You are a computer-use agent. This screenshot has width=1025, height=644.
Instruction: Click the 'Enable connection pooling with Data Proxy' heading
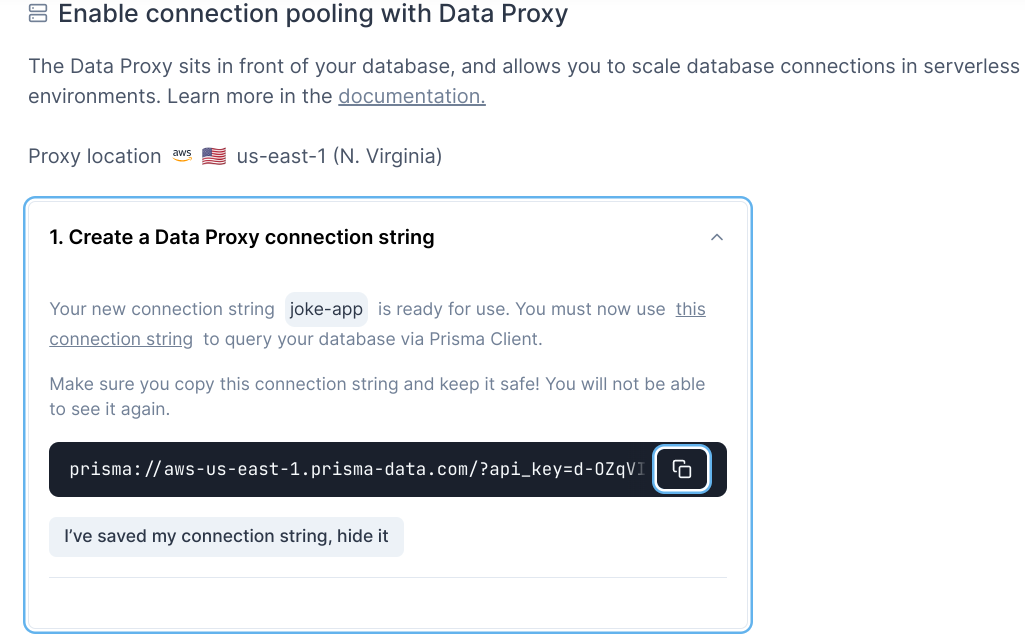click(x=313, y=14)
